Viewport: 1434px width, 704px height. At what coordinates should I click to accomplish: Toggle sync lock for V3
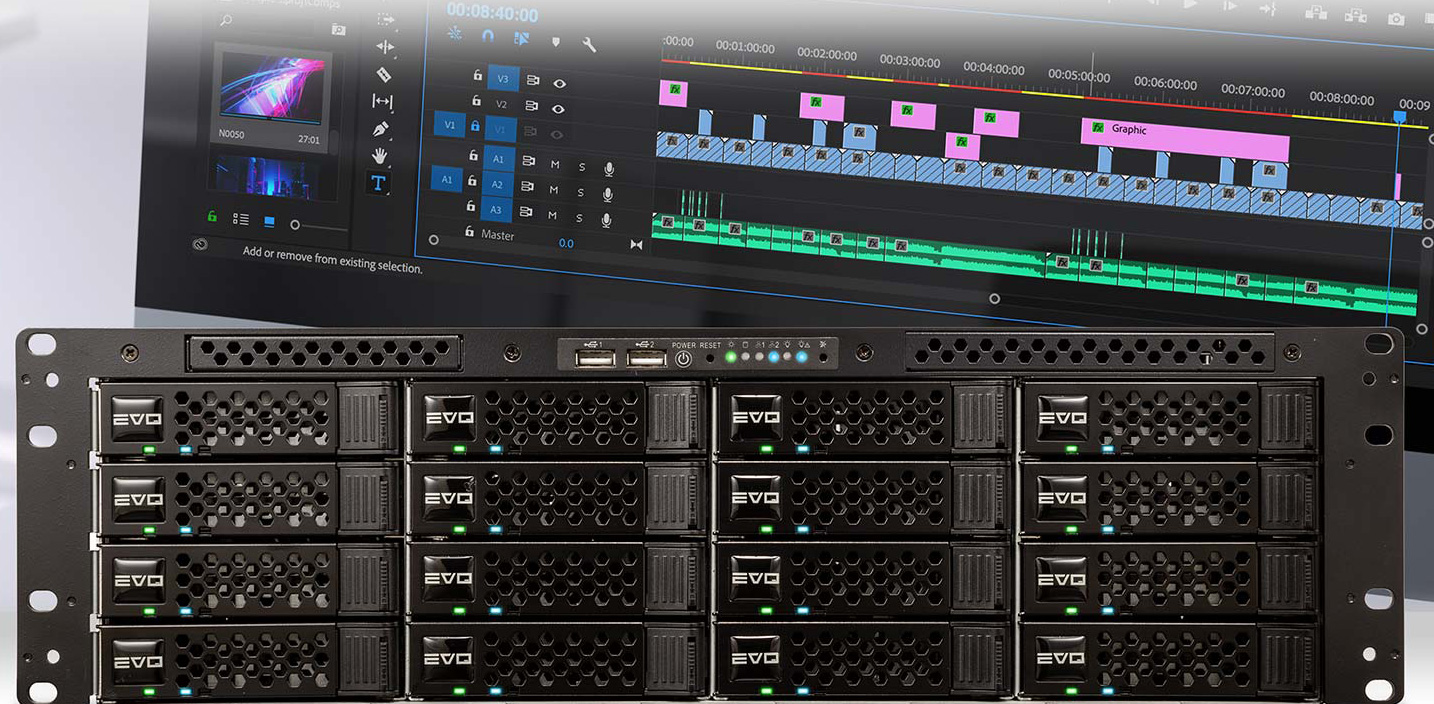533,81
